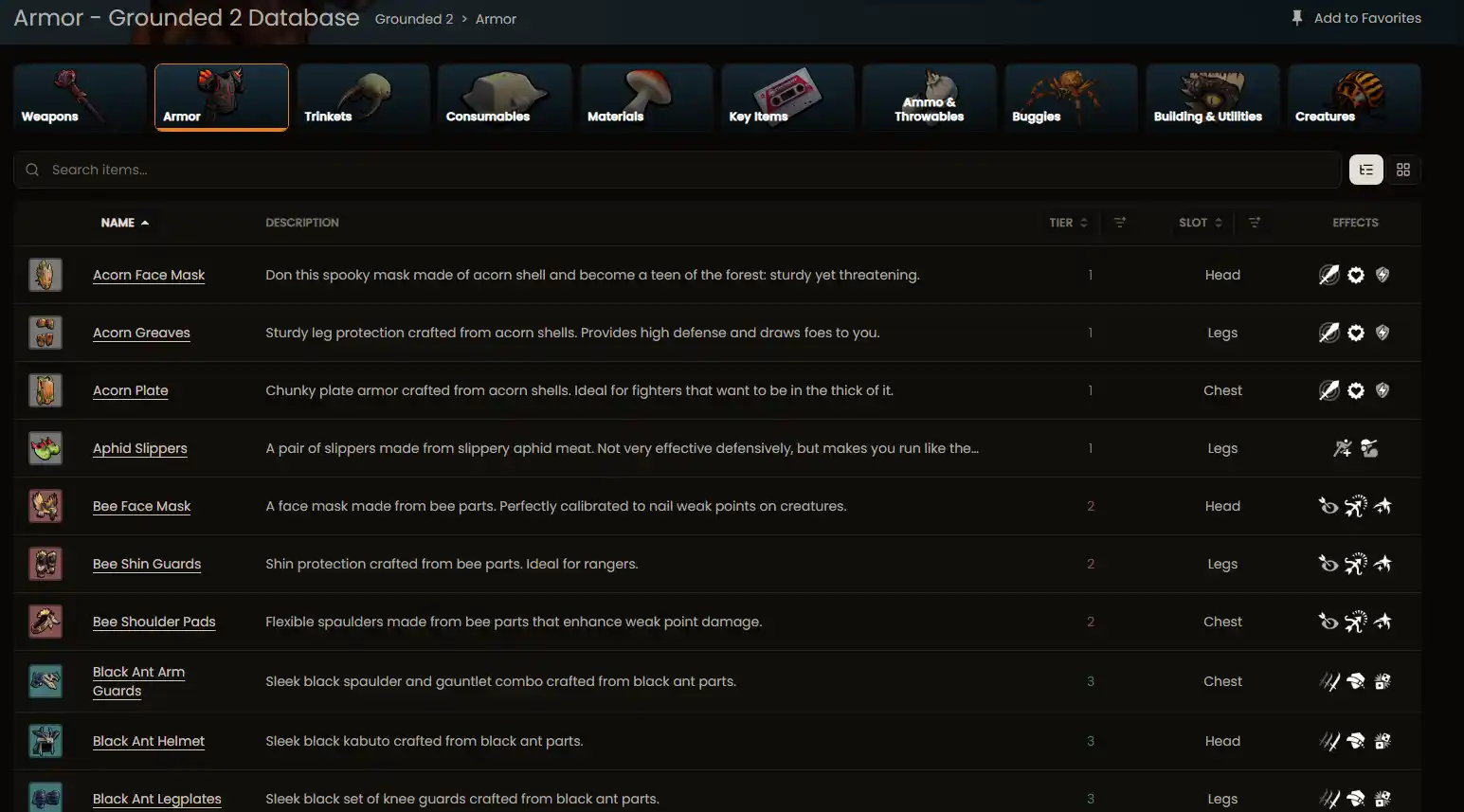This screenshot has width=1464, height=812.
Task: Open Armor breadcrumb link
Action: [x=496, y=19]
